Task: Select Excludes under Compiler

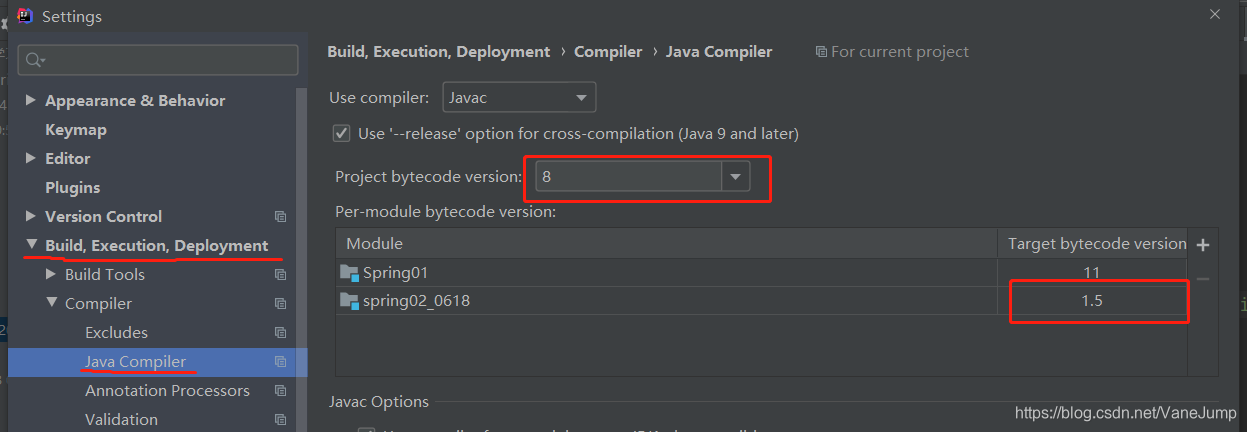Action: click(116, 333)
